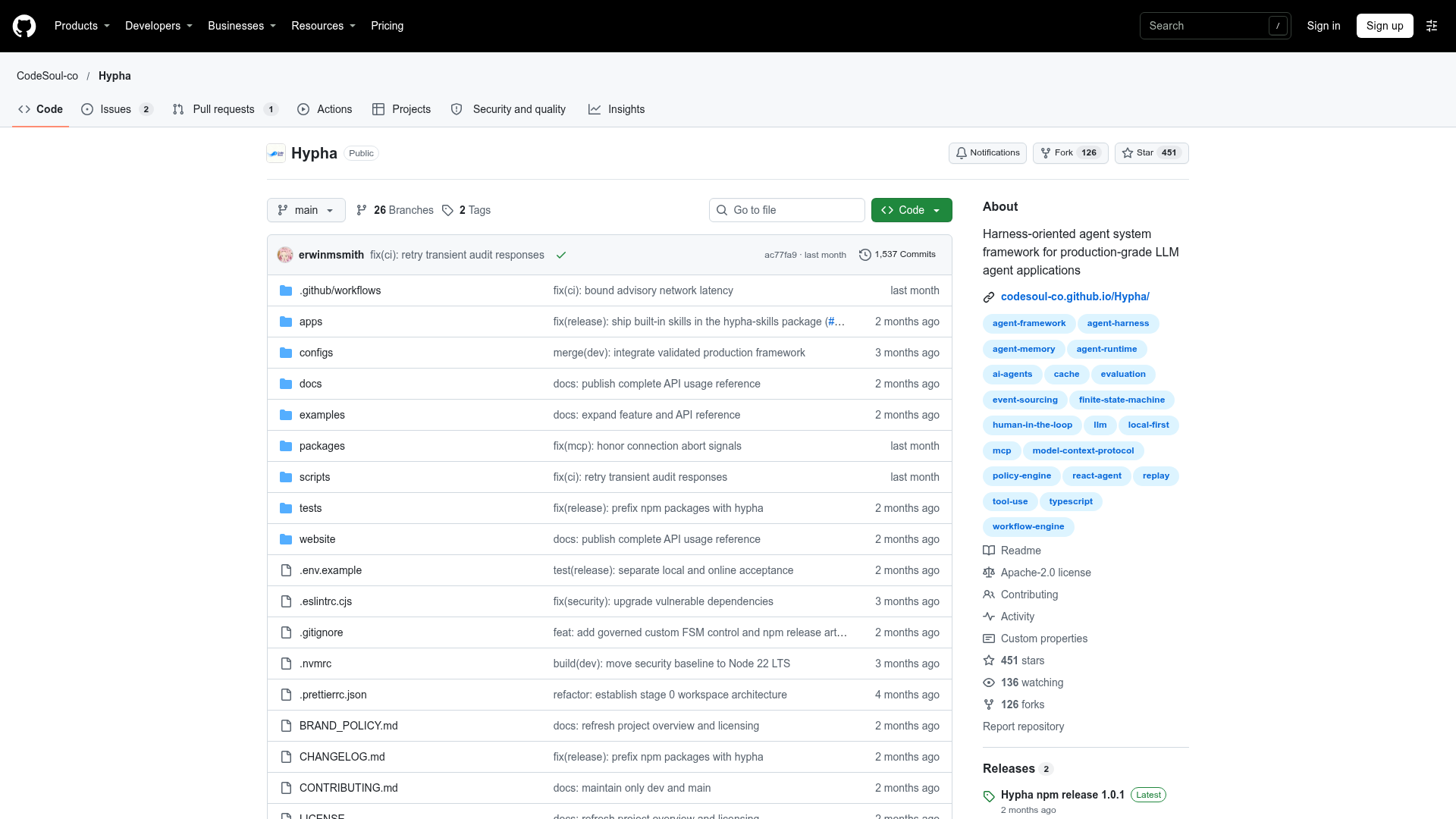Open the codesoul-co.github.io/Hypha/ link
This screenshot has width=1456, height=819.
click(x=1075, y=297)
